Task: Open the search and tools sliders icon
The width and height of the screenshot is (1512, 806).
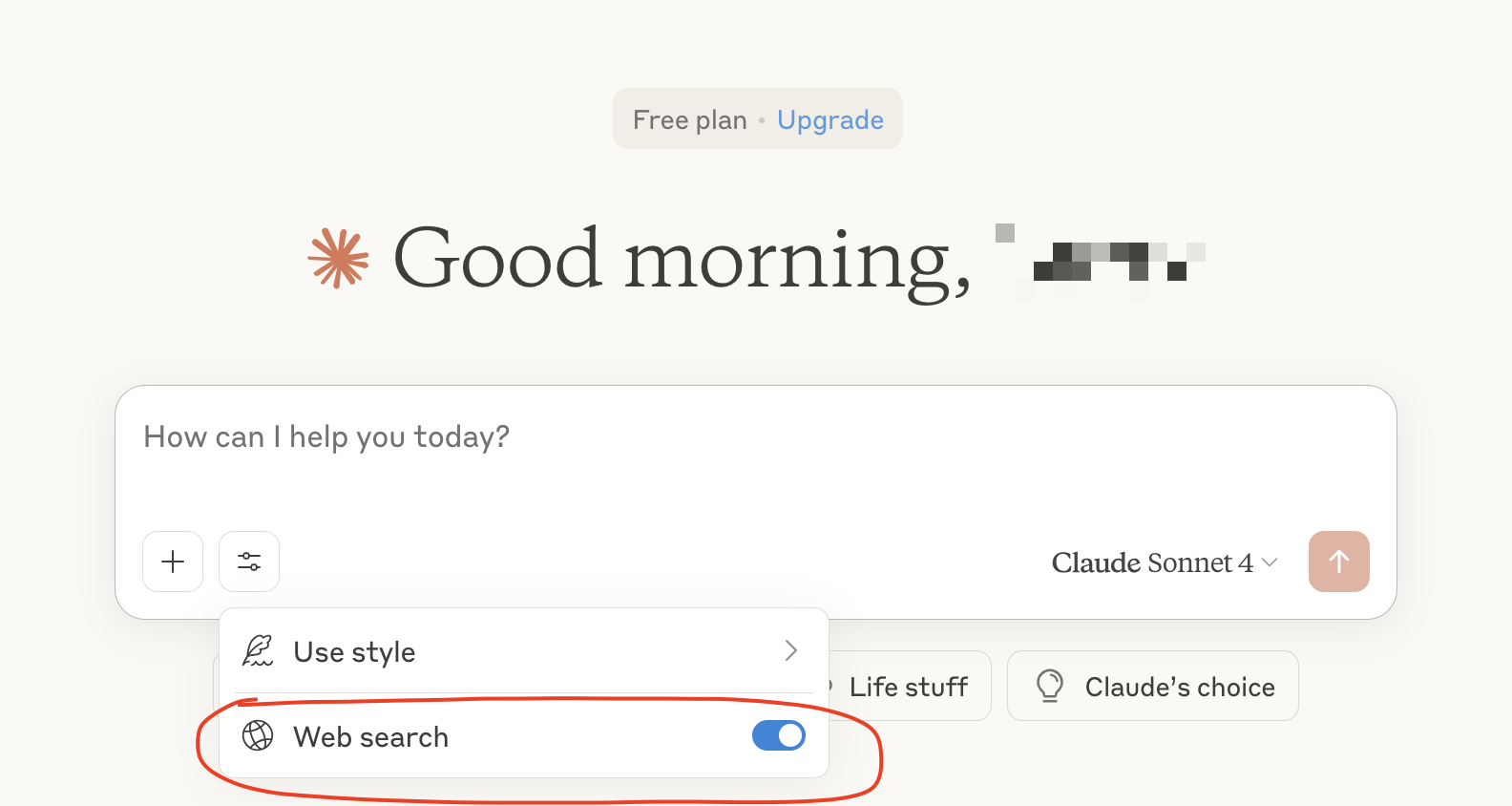Action: point(249,562)
